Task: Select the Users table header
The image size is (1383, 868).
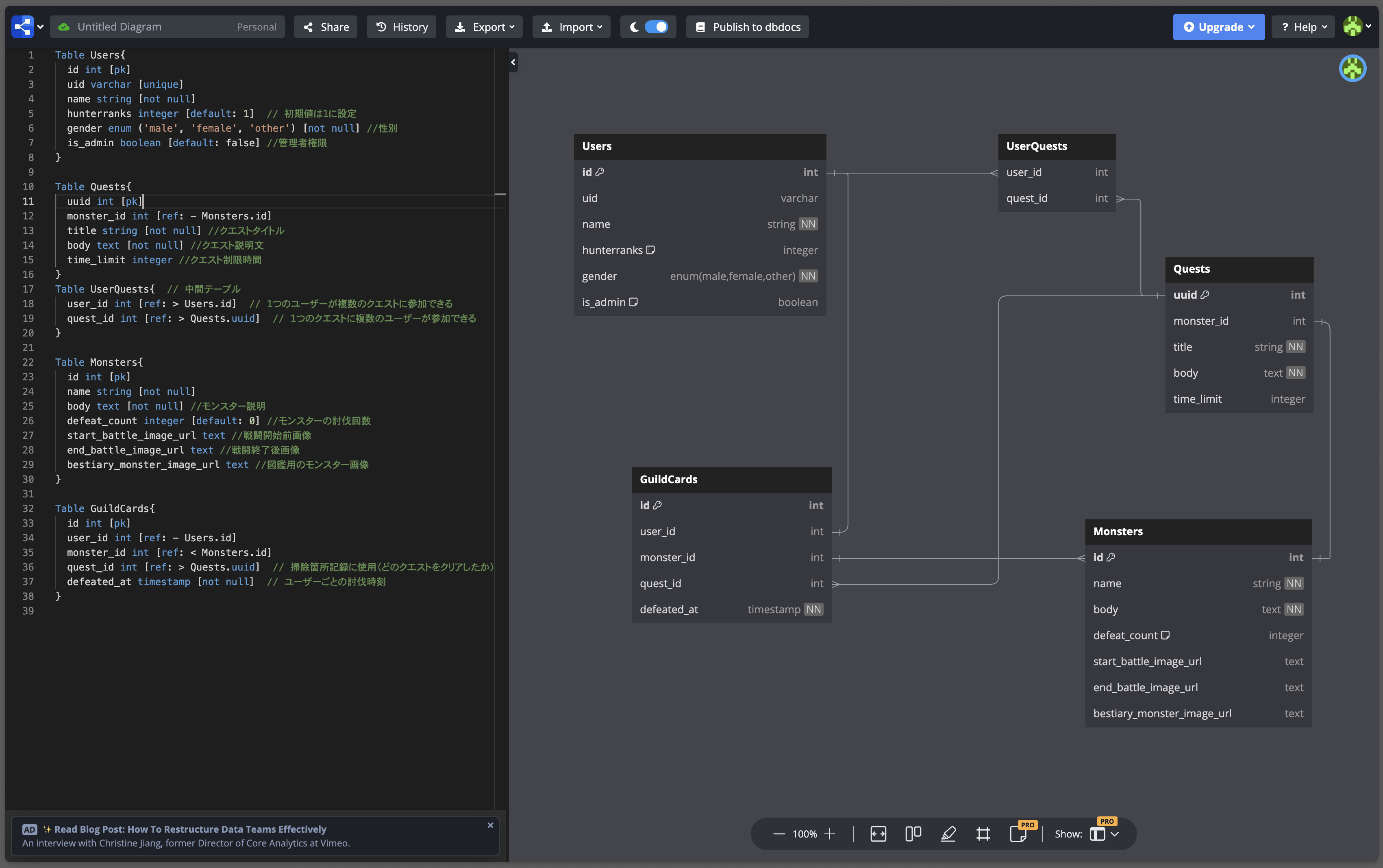Action: coord(700,146)
